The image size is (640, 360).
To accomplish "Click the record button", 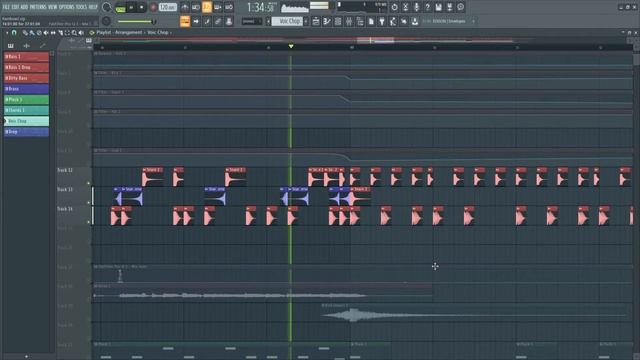I will pos(153,7).
